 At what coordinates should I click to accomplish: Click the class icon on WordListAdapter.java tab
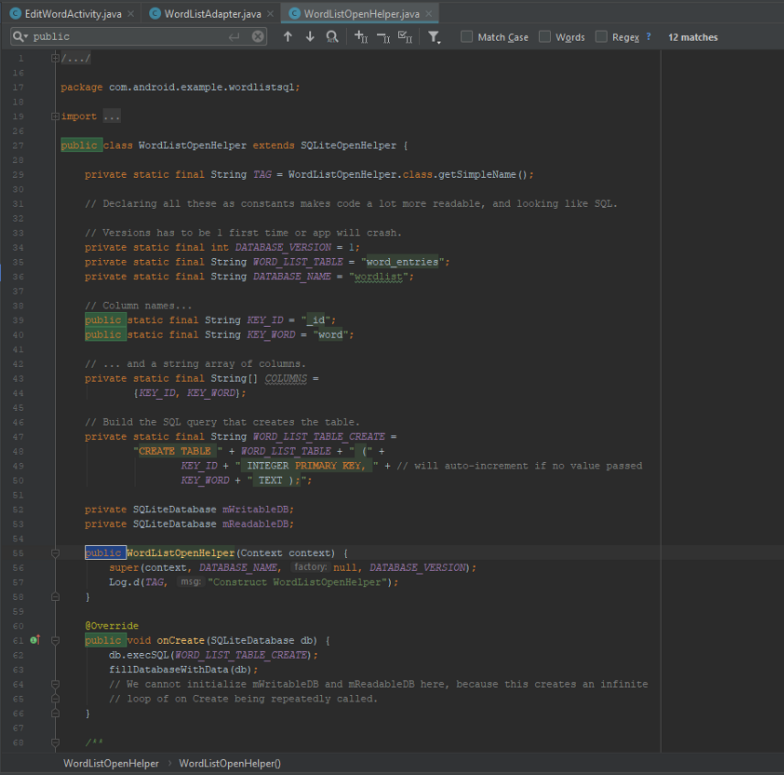tap(155, 14)
